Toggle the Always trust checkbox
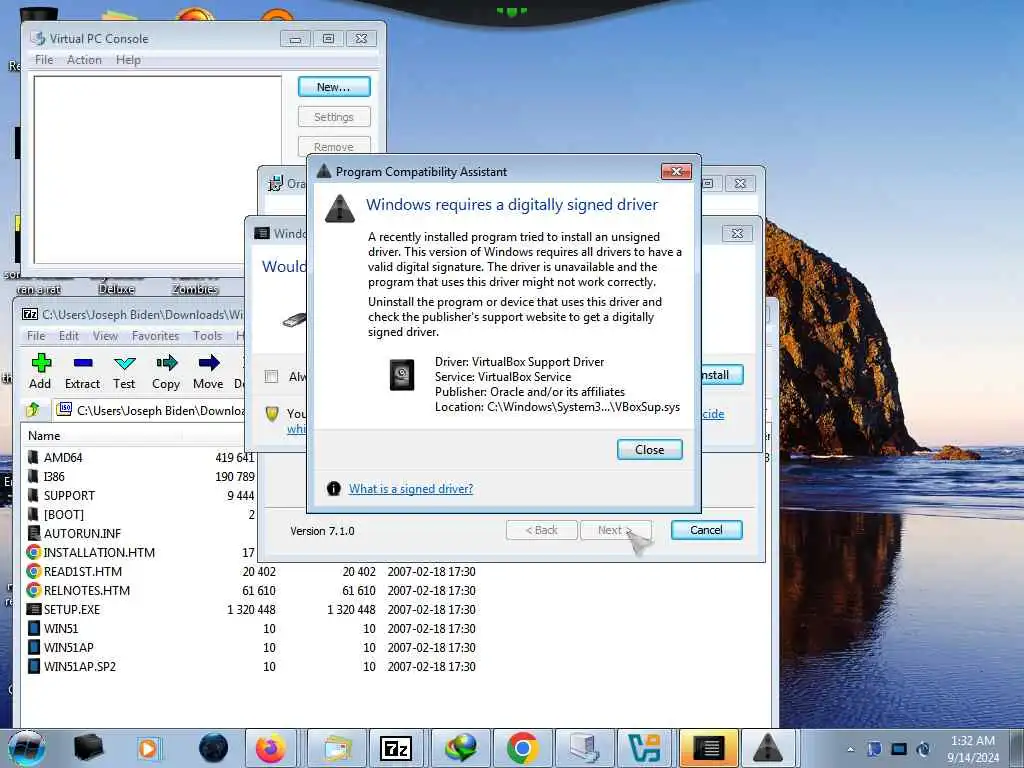 [x=271, y=376]
